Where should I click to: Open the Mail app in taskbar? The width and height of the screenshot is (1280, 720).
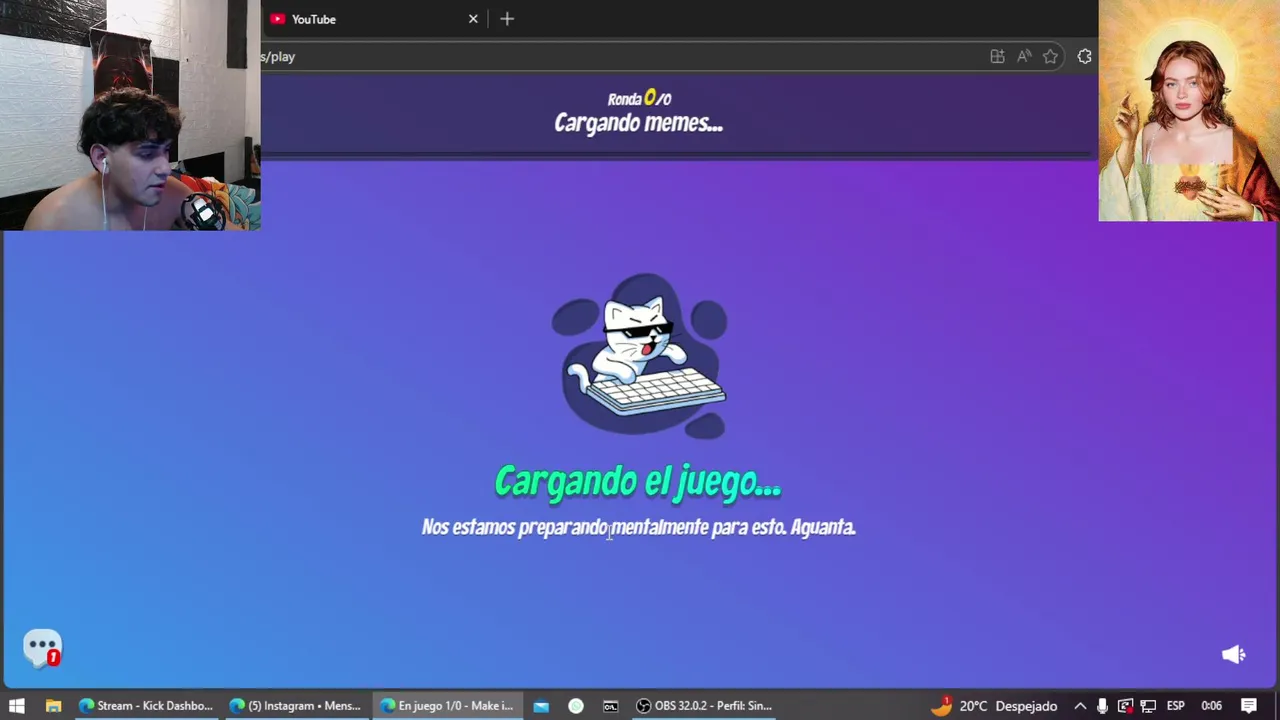tap(541, 706)
